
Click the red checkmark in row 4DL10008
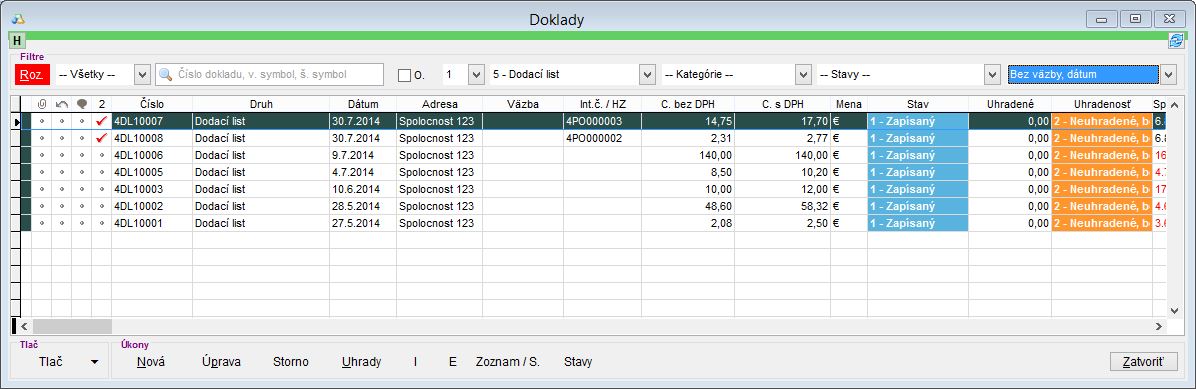click(x=101, y=138)
